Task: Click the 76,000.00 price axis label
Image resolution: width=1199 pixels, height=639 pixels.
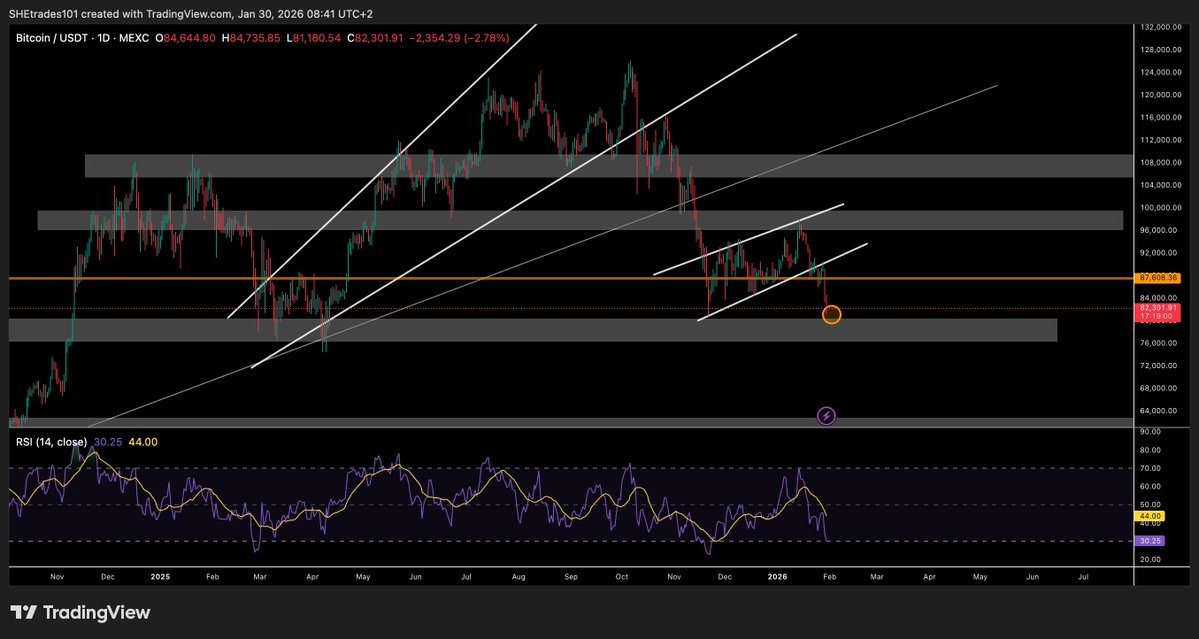Action: point(1160,343)
